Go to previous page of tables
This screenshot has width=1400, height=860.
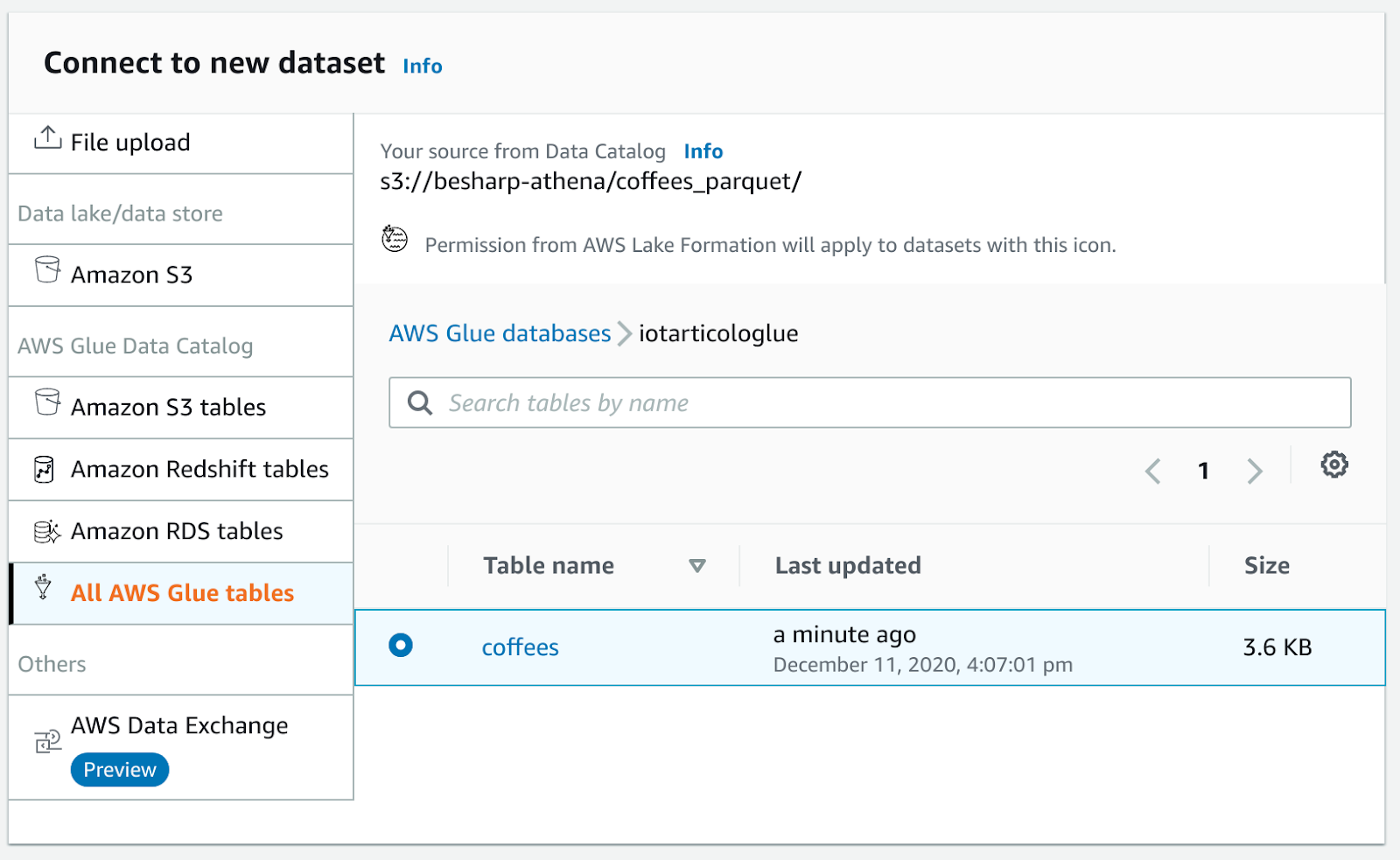point(1153,471)
